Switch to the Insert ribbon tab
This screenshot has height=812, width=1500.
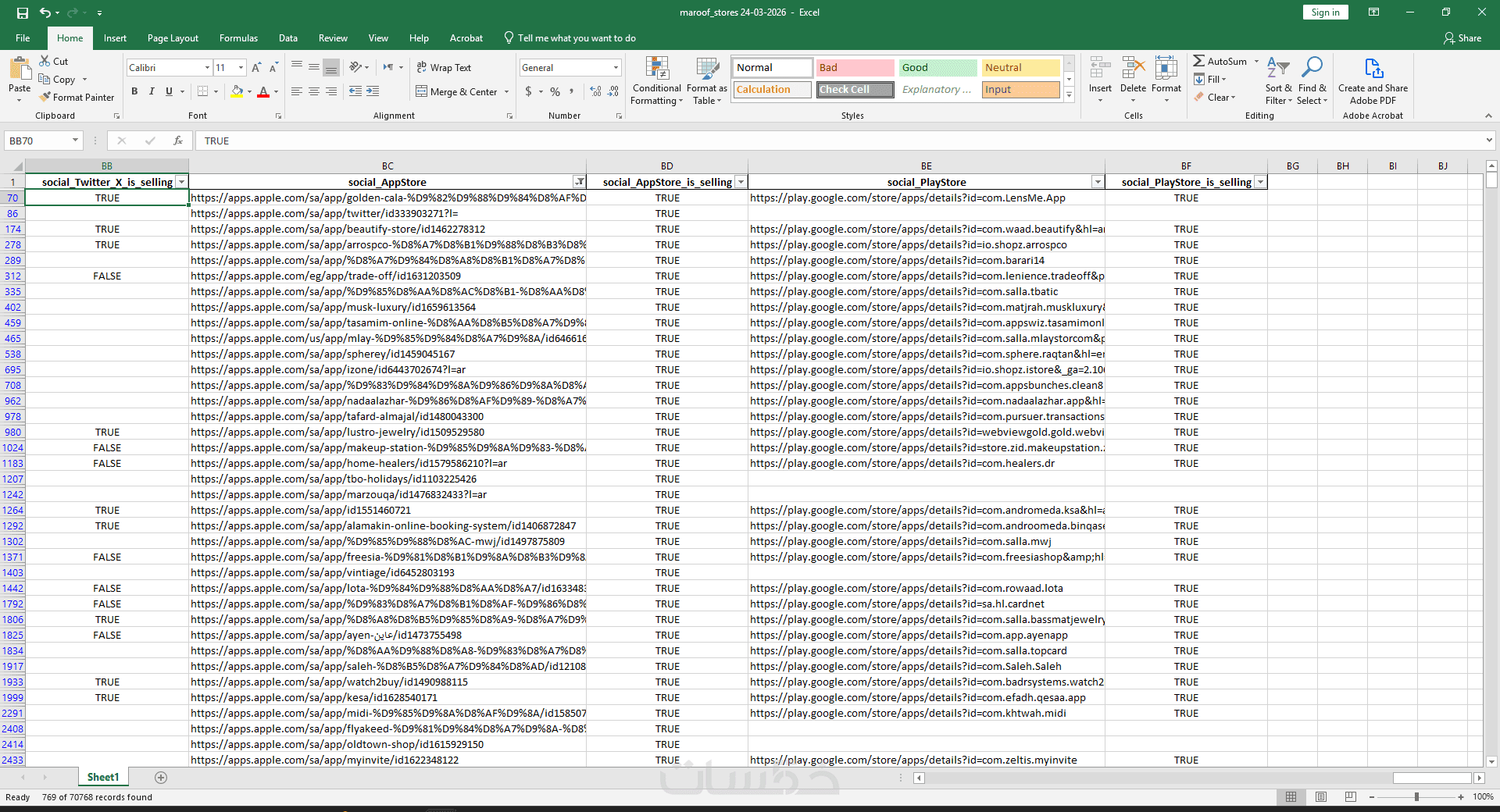click(115, 38)
